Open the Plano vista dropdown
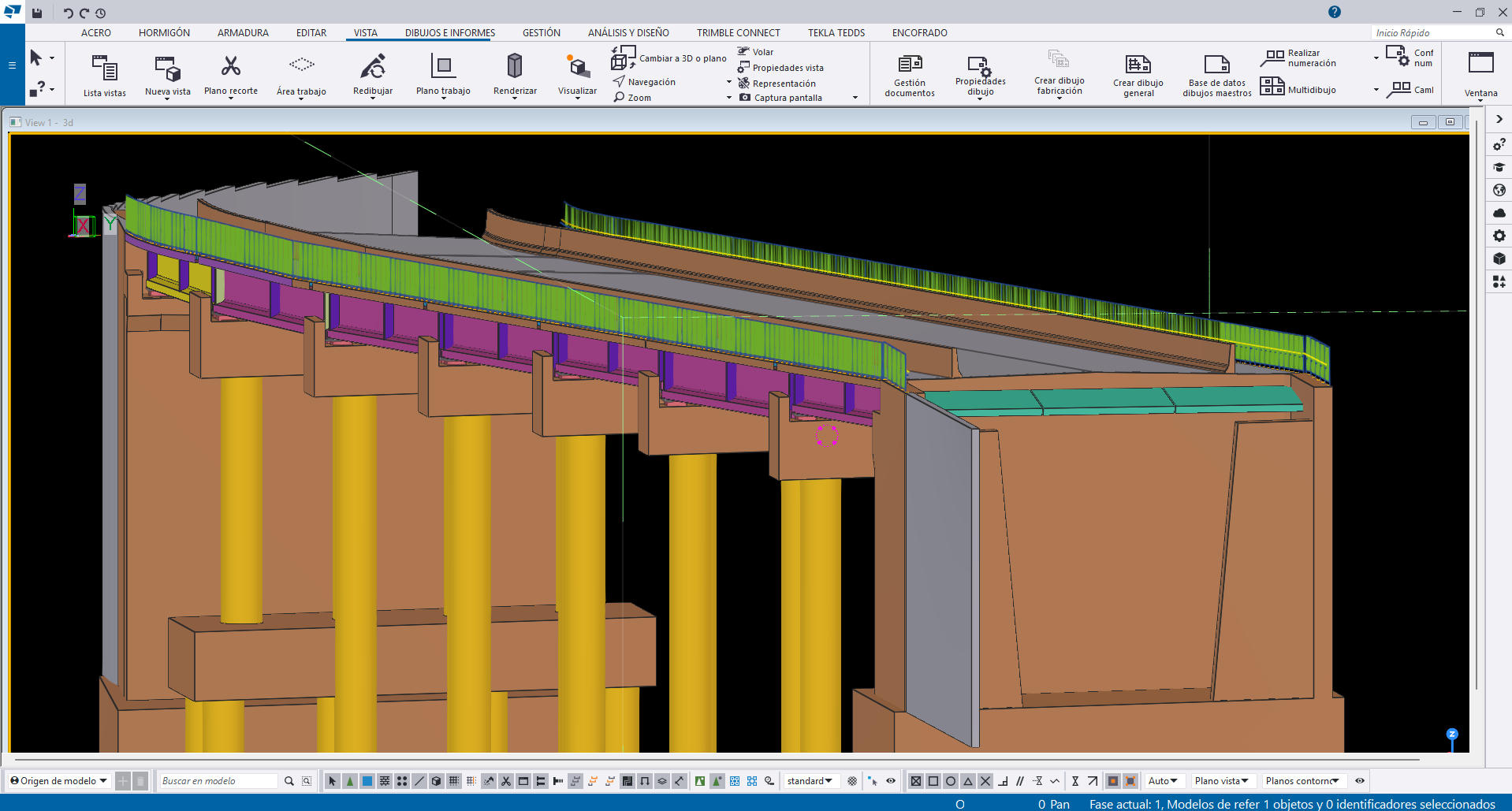The image size is (1512, 811). pos(1221,781)
